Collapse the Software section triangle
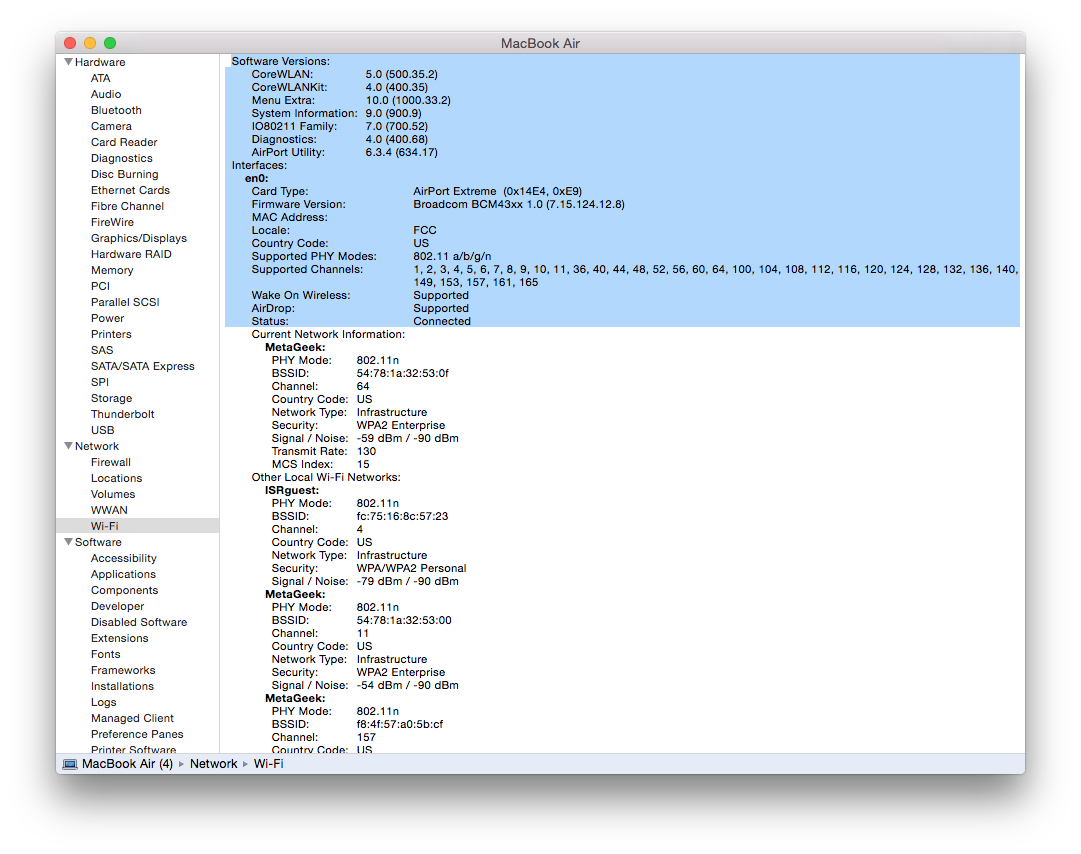 (68, 542)
